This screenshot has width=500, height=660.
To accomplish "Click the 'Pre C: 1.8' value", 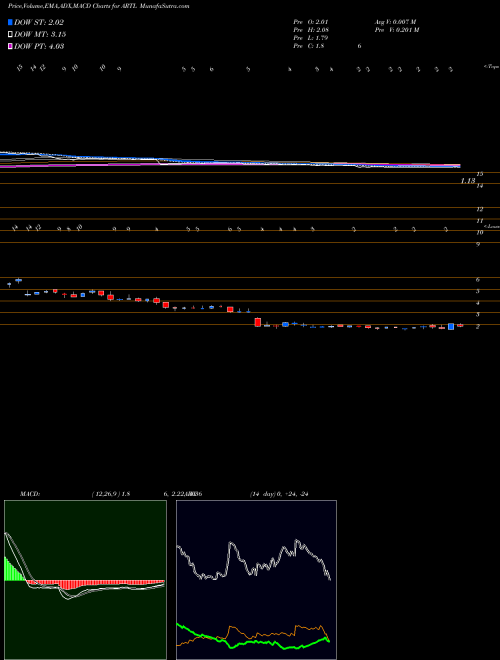I will [309, 46].
